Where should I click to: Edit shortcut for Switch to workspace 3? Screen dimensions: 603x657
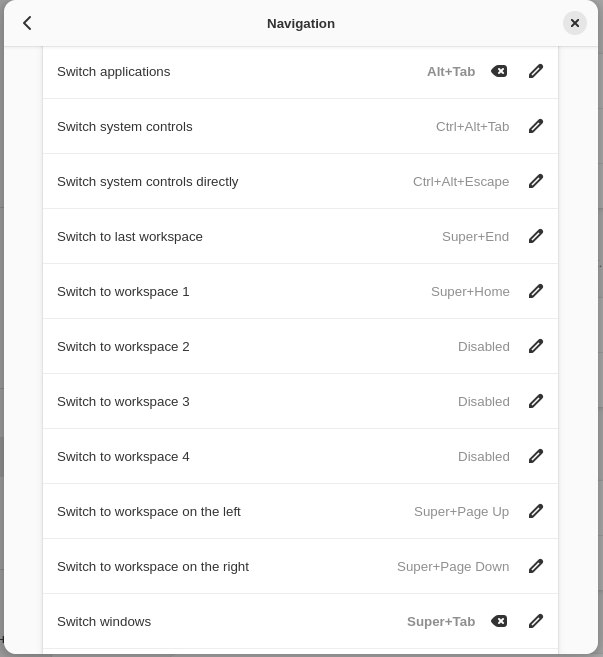coord(536,401)
